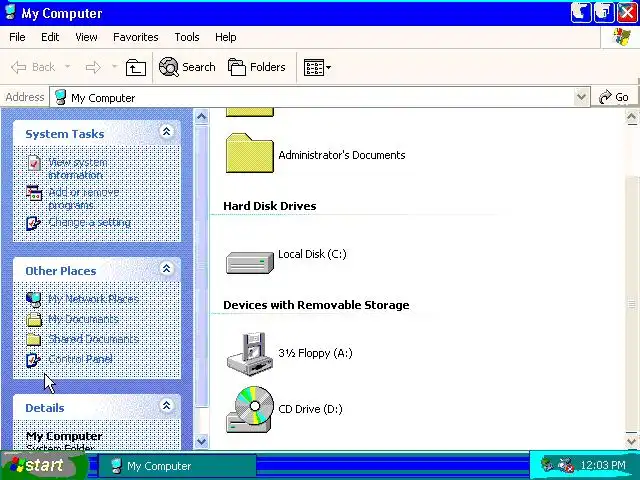Click the main view scroll up arrow
The height and width of the screenshot is (480, 640).
tap(631, 118)
